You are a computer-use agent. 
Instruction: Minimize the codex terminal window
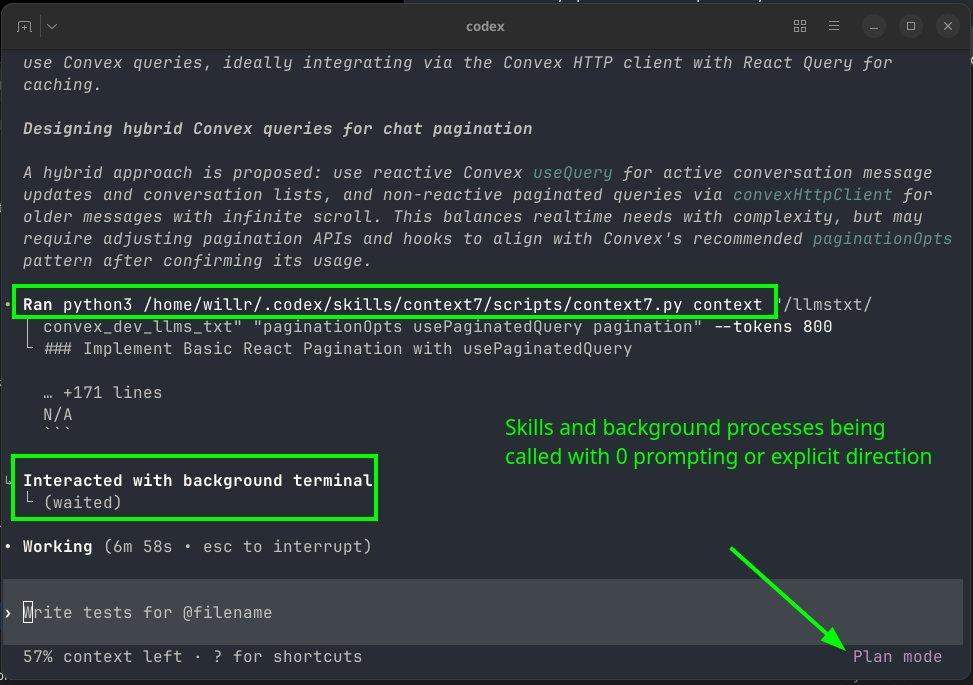click(x=877, y=26)
